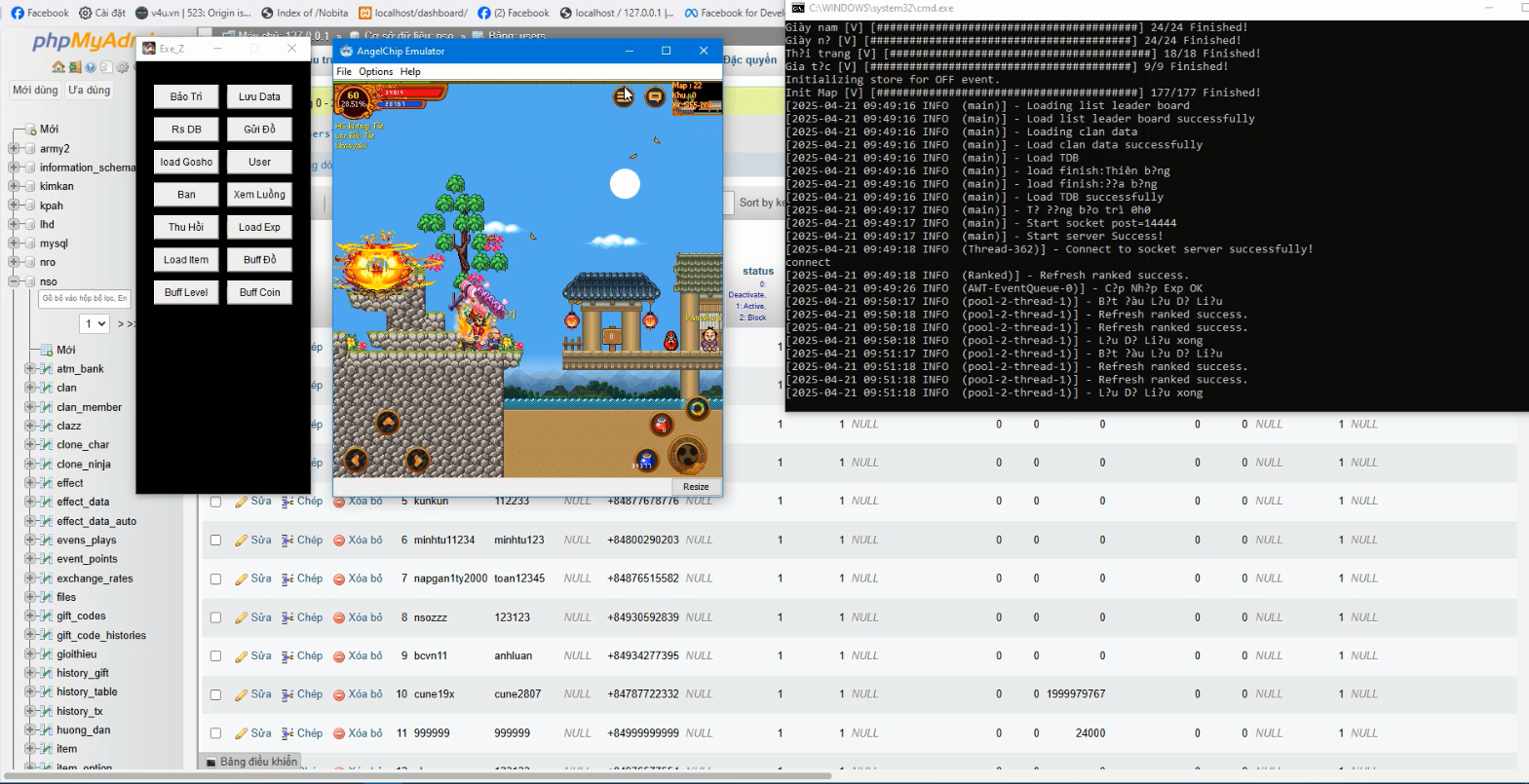
Task: Open the page number dropdown under nso
Action: [95, 323]
